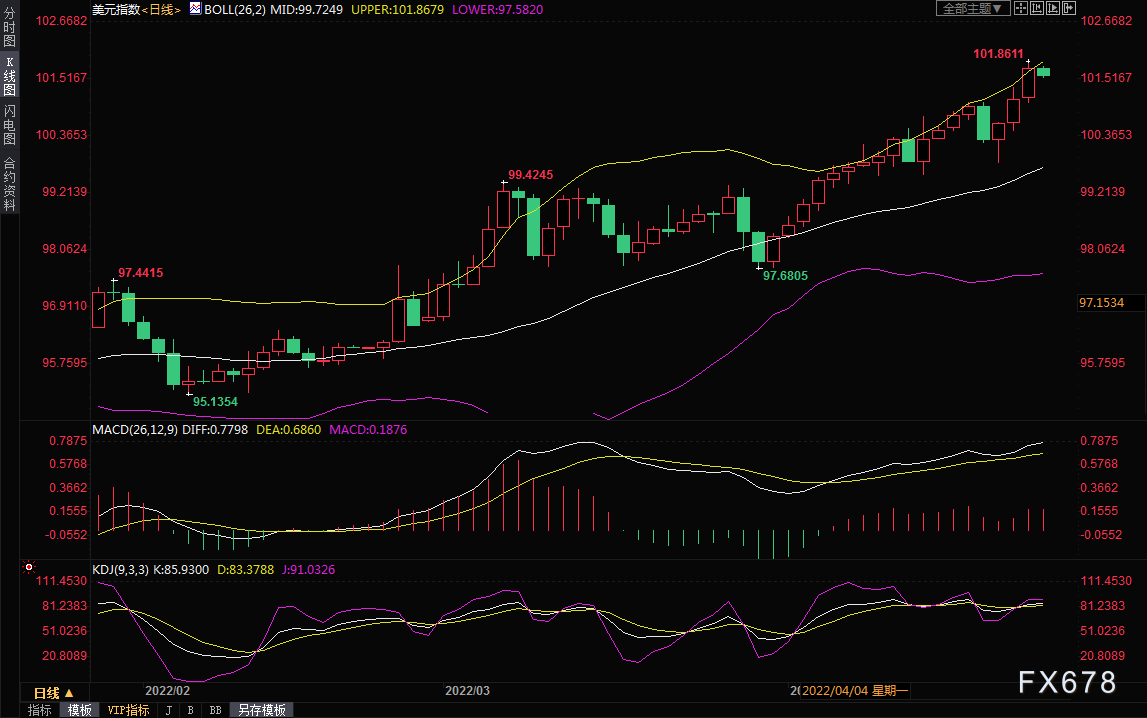
Task: Select the 模板 bottom tab
Action: pyautogui.click(x=79, y=710)
